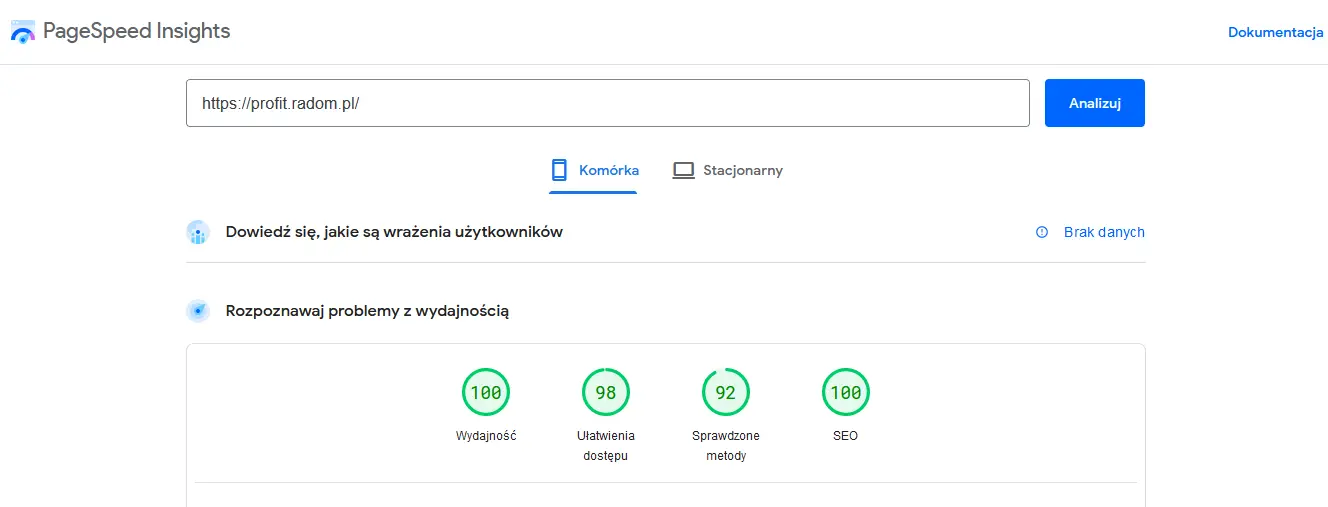Image resolution: width=1328 pixels, height=507 pixels.
Task: Click the info icon beside Brak danych
Action: point(1042,232)
